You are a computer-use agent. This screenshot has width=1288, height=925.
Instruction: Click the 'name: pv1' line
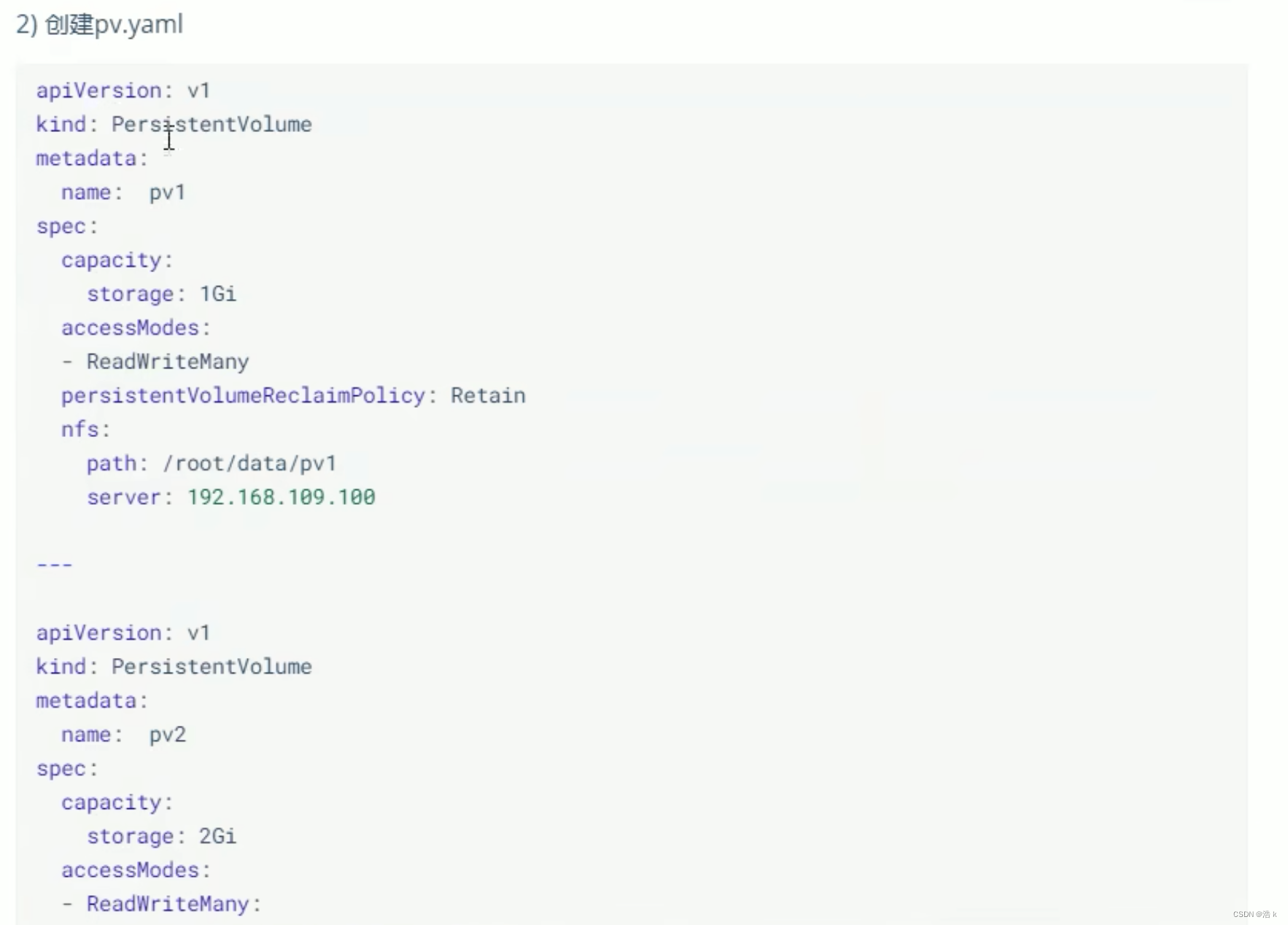pyautogui.click(x=123, y=193)
